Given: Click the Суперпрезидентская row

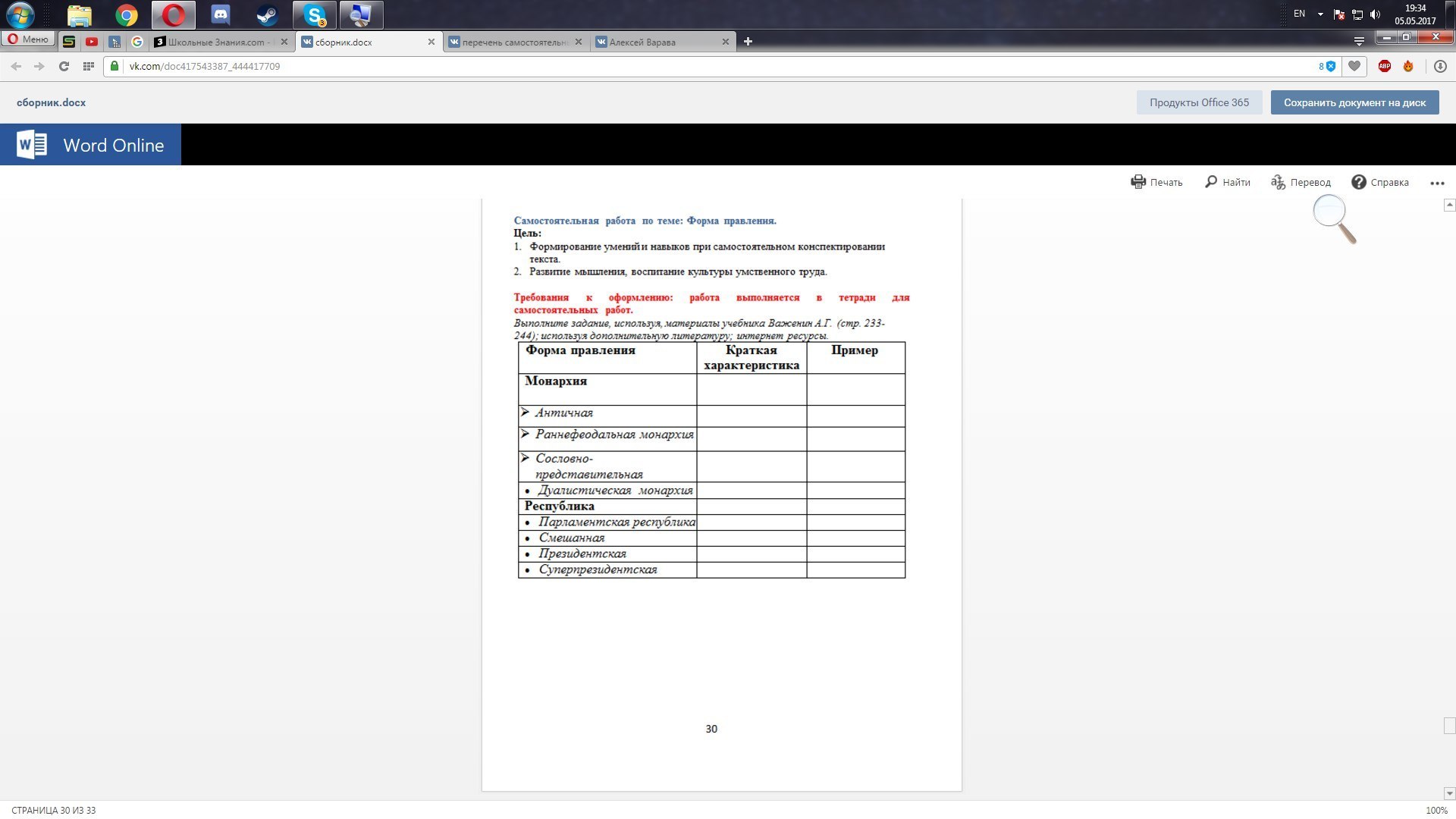Looking at the screenshot, I should (711, 570).
